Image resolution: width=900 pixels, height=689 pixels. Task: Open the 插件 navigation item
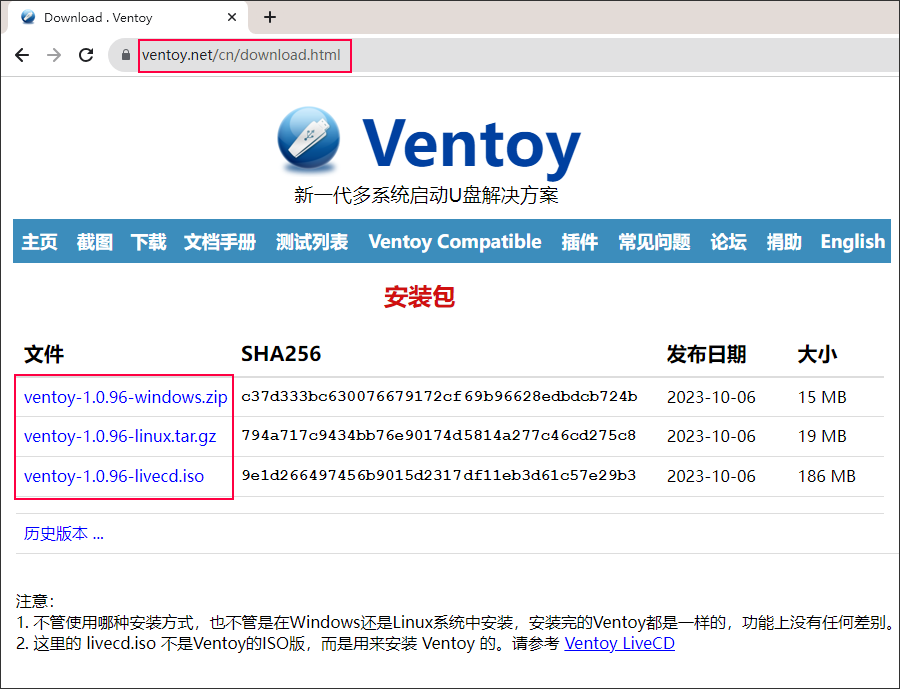579,241
